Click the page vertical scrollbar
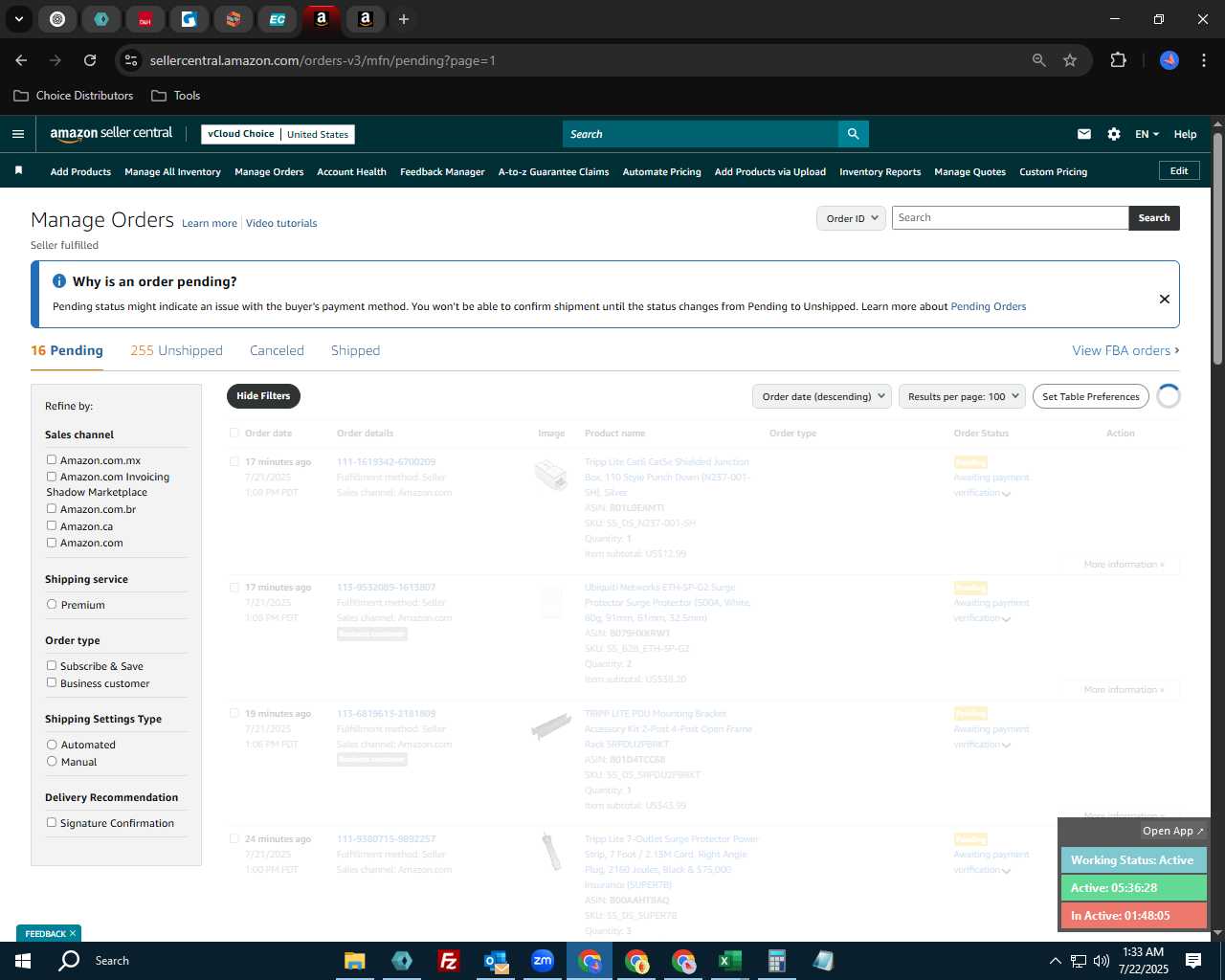The height and width of the screenshot is (980, 1225). tap(1217, 249)
